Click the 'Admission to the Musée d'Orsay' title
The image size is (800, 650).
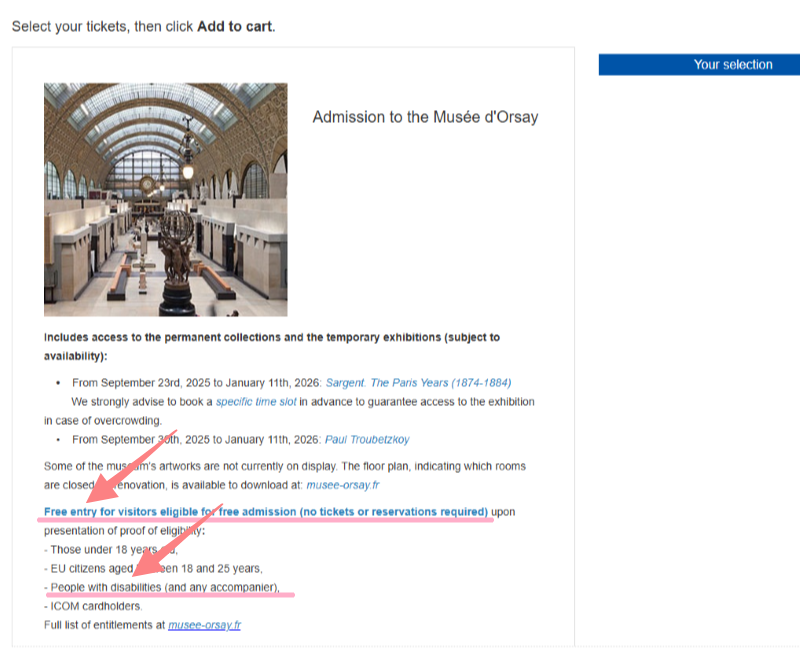(x=425, y=117)
